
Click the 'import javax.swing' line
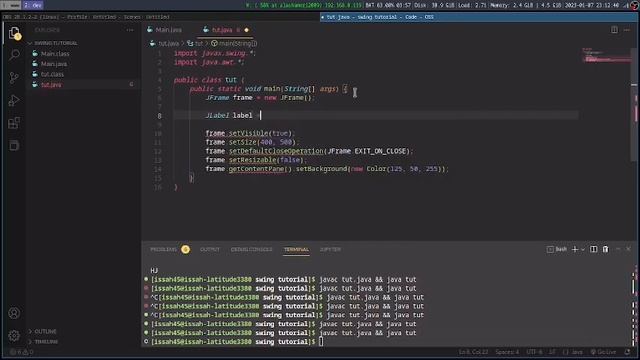click(x=215, y=53)
